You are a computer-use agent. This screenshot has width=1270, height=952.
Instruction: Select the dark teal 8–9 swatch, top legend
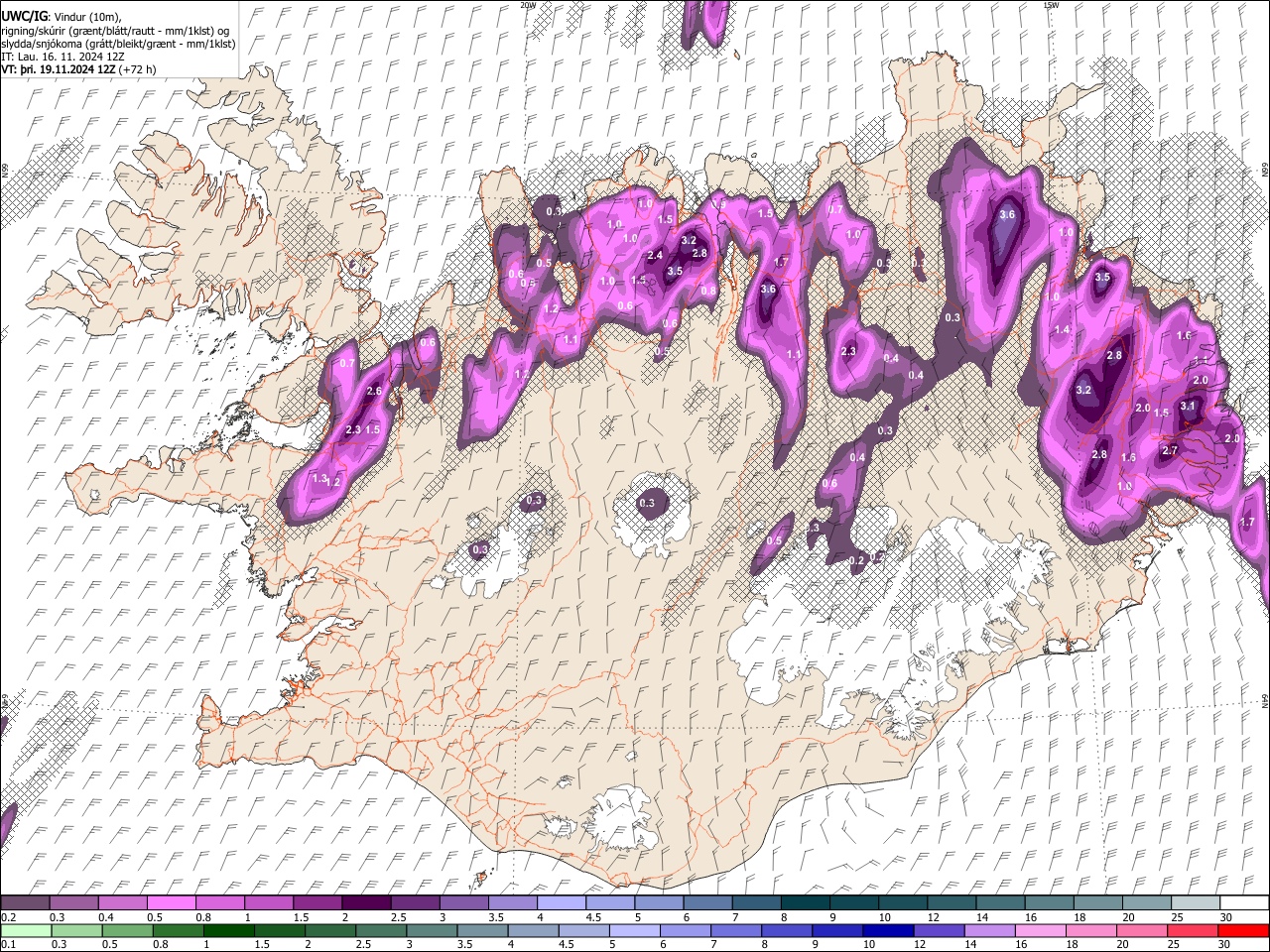tap(806, 902)
